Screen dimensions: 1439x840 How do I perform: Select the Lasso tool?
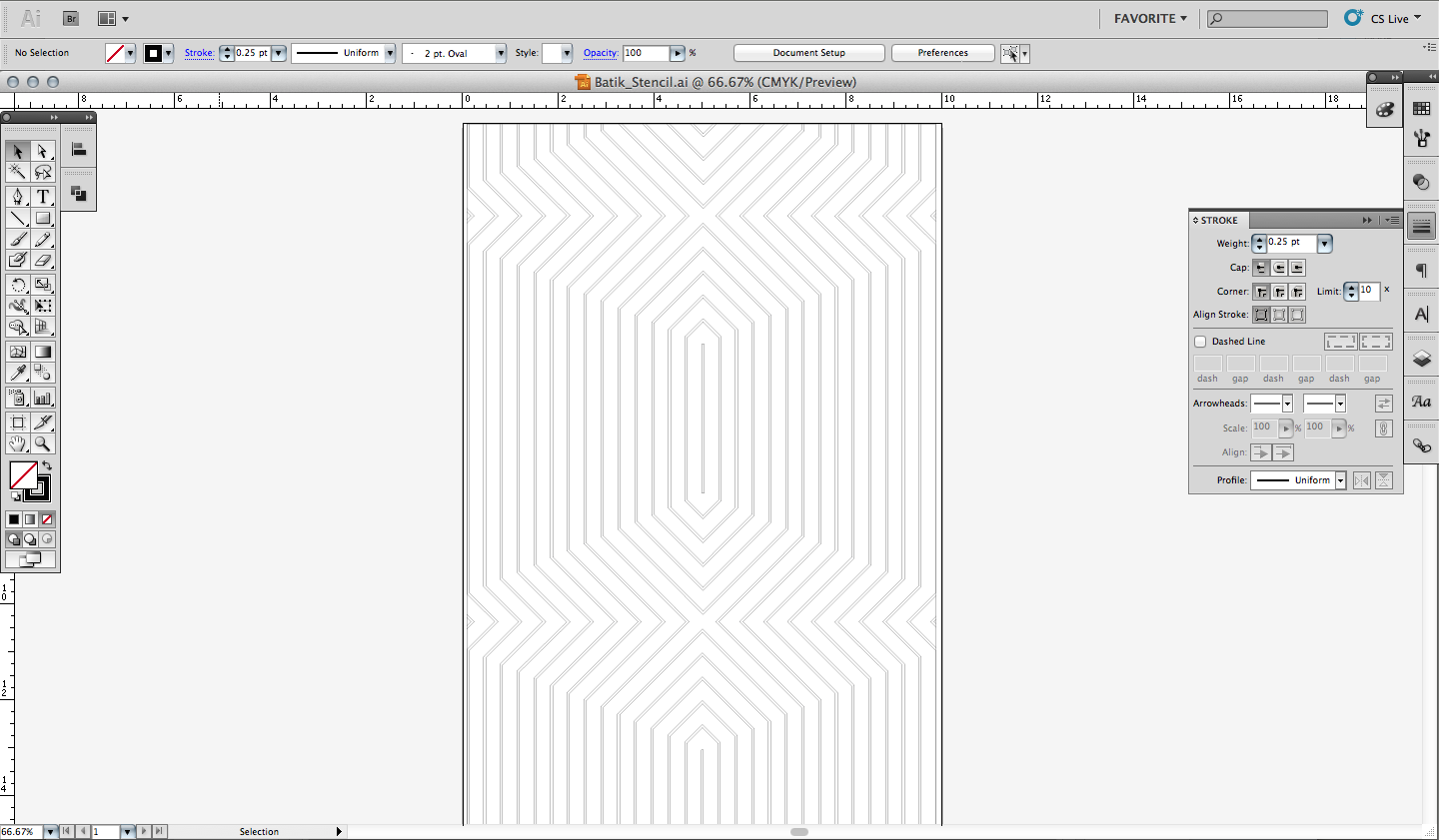click(x=43, y=173)
